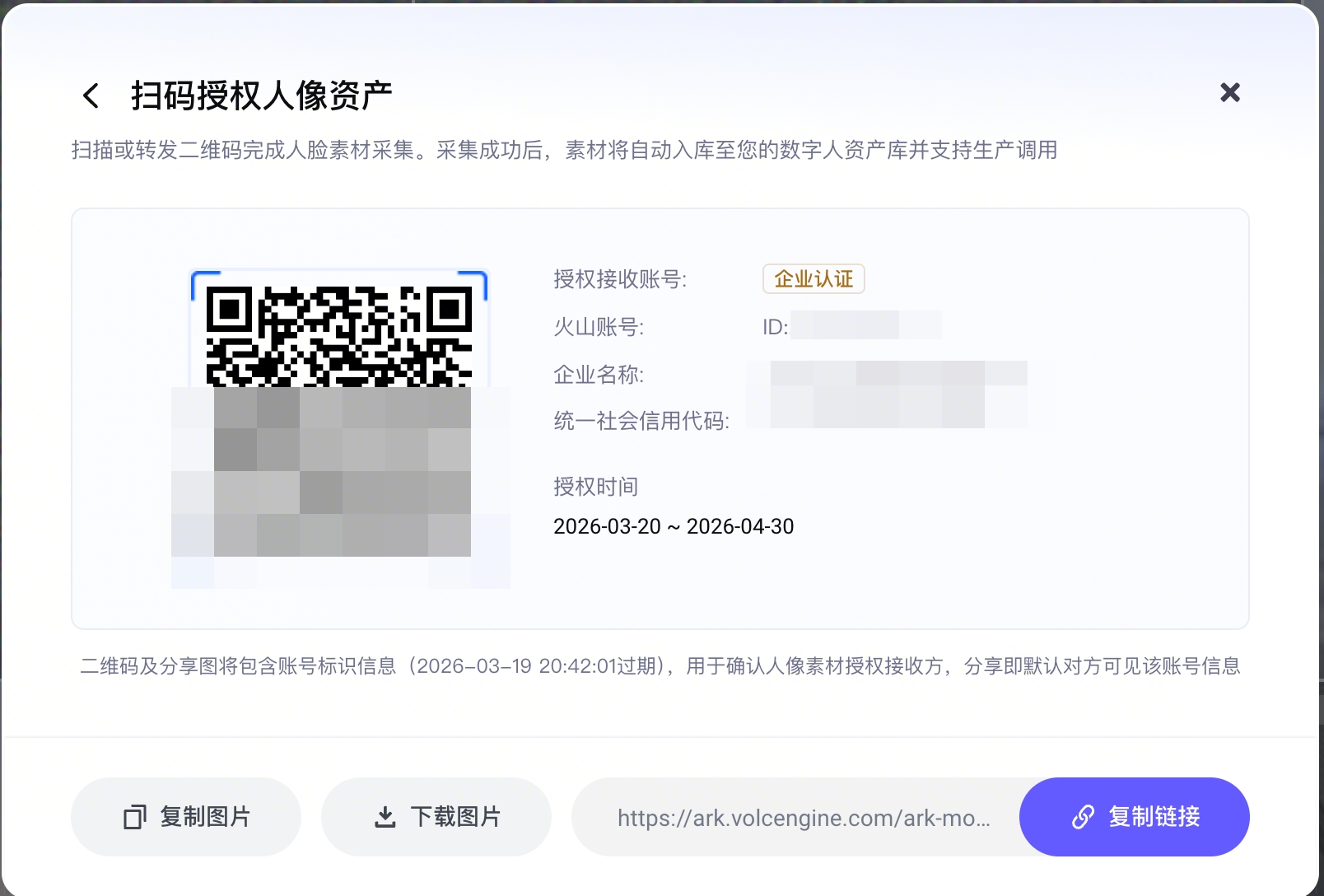Click the description text starting with 扫描或转发二维码
Viewport: 1324px width, 896px height.
point(564,150)
